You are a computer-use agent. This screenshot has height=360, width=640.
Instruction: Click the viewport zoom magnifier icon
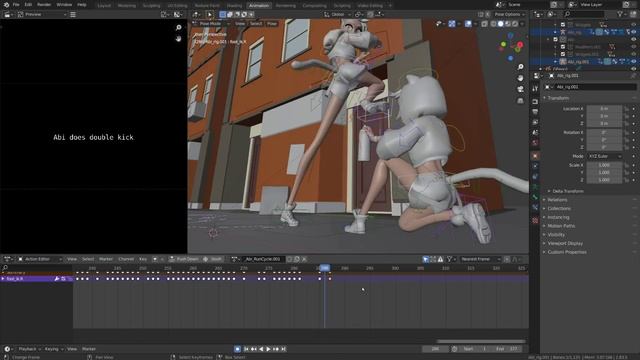point(520,67)
